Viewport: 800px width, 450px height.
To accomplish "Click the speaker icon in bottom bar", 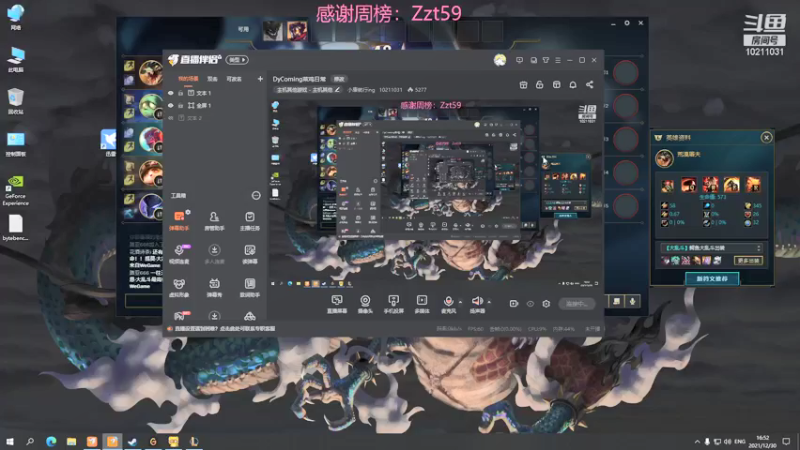I will pos(477,301).
